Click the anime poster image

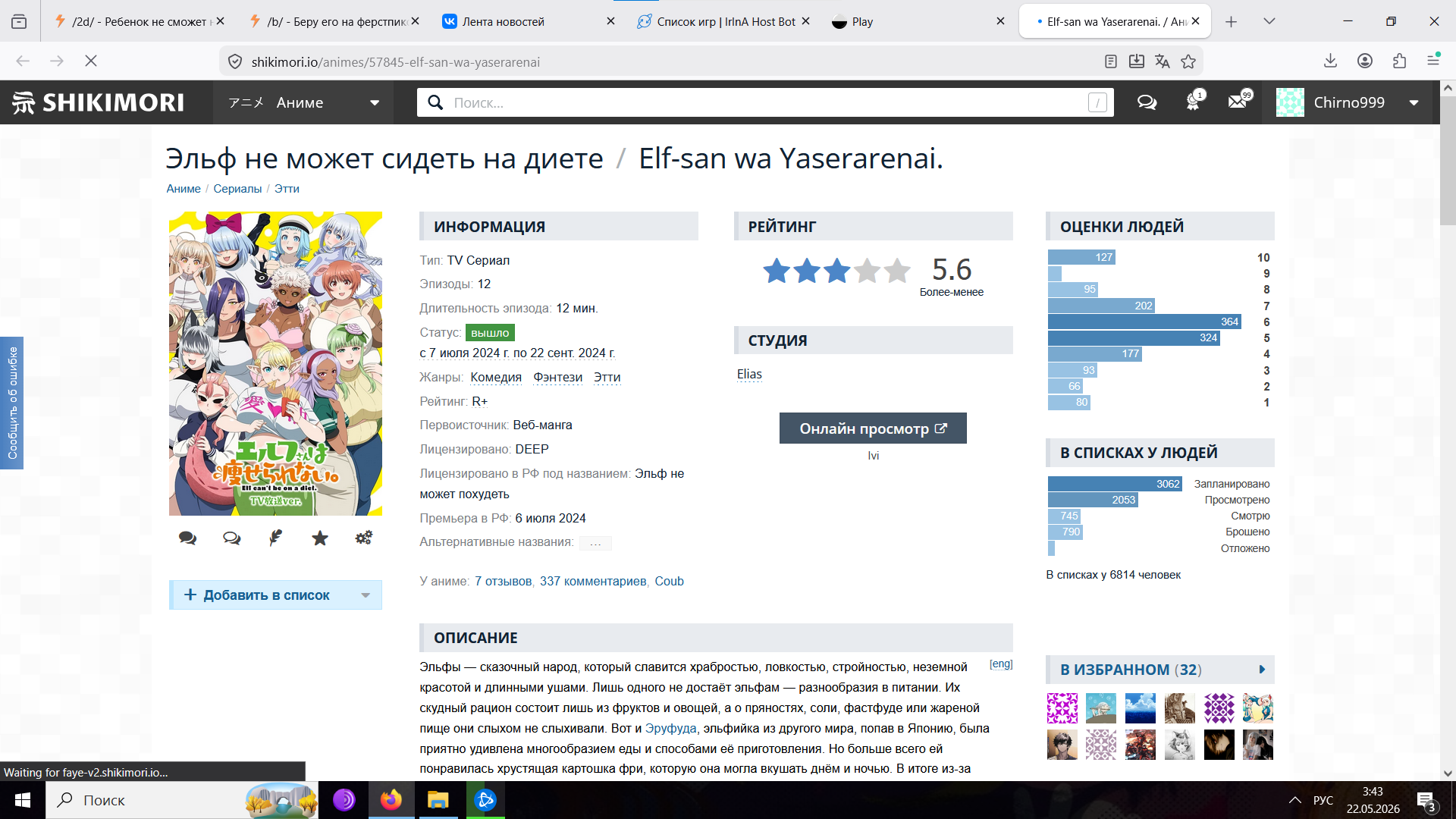(x=275, y=364)
